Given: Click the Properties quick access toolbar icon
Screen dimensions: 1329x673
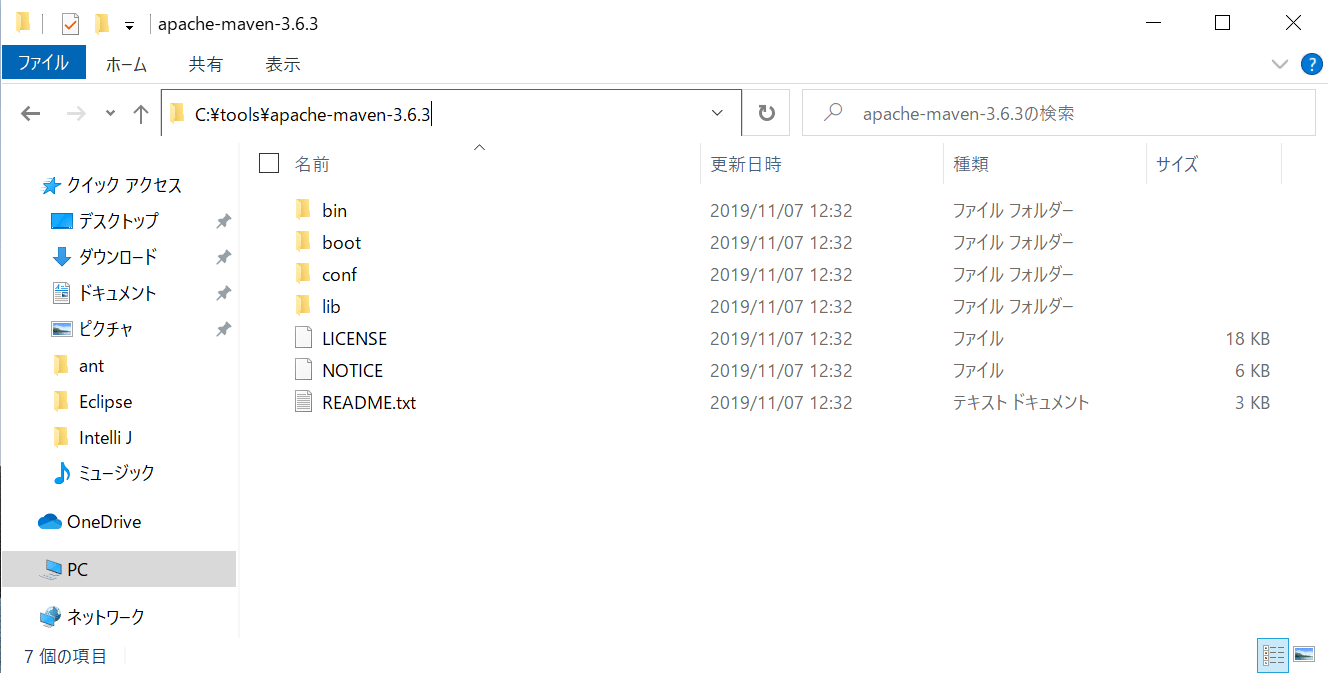Looking at the screenshot, I should [70, 23].
